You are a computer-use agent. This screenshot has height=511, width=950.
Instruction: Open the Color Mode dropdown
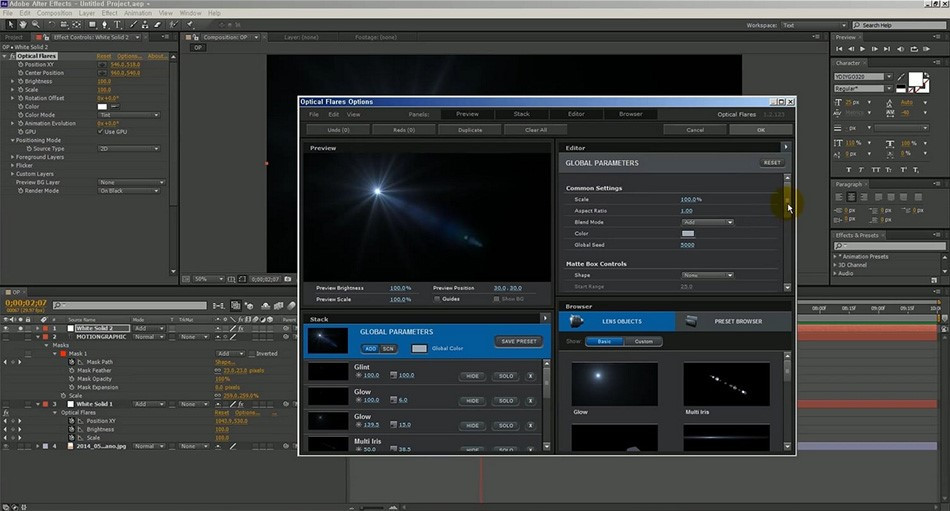[x=129, y=115]
